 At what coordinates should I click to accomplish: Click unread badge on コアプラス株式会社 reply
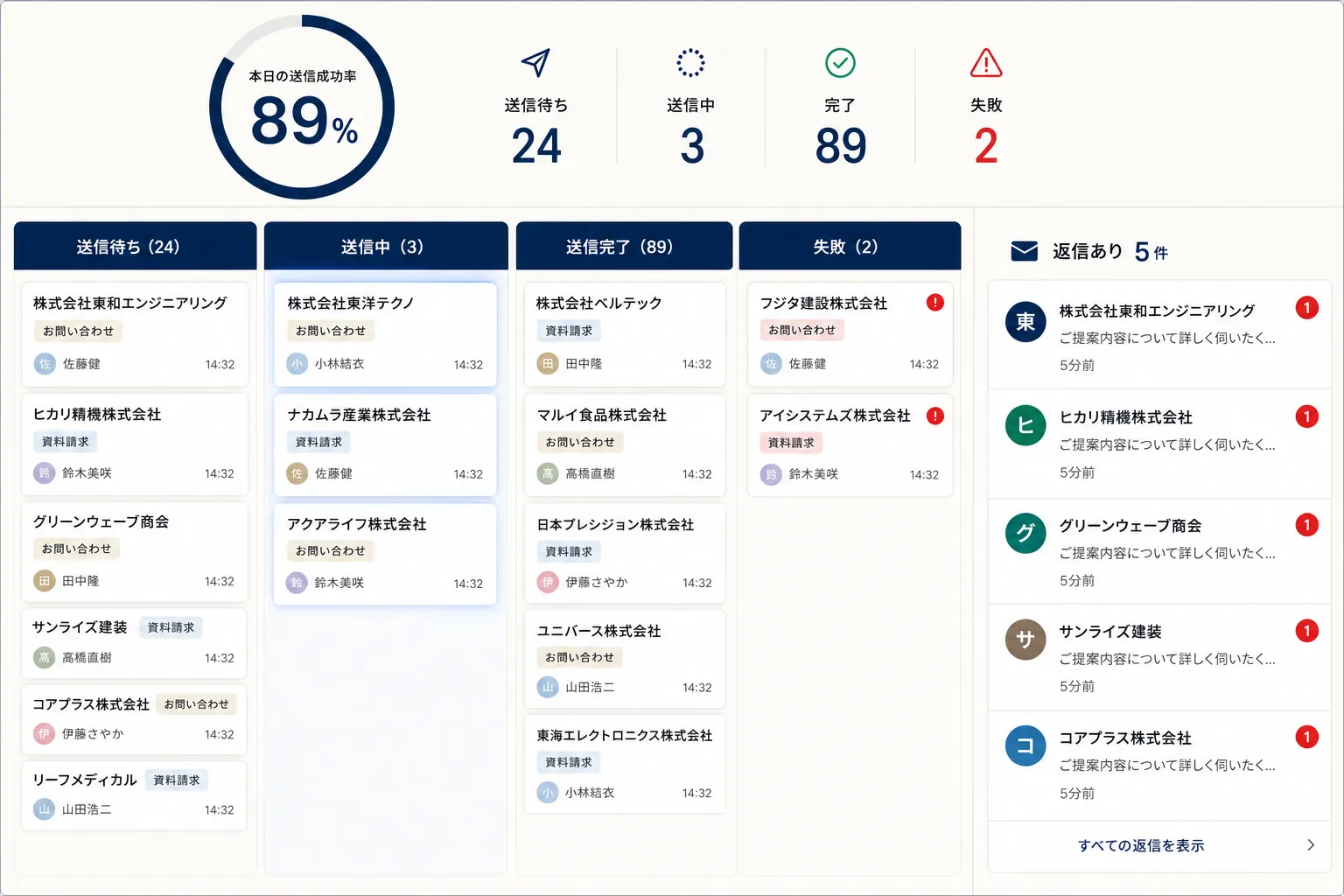[1307, 738]
